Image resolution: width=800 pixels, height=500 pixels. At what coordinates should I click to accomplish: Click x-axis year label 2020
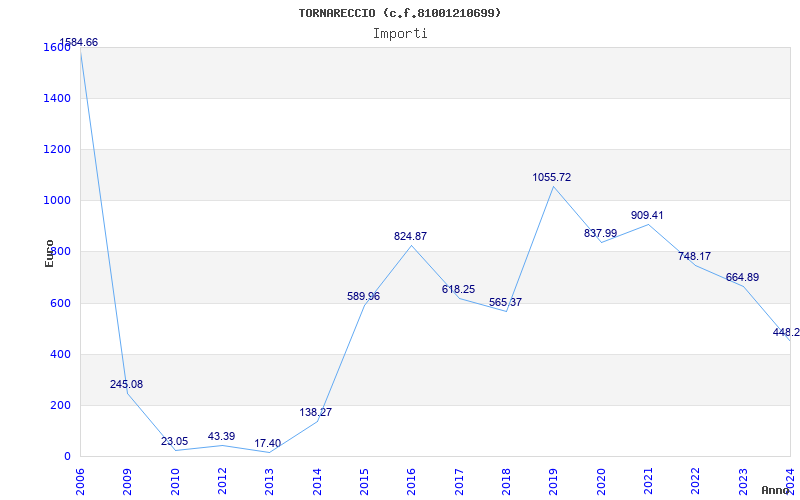click(x=601, y=482)
